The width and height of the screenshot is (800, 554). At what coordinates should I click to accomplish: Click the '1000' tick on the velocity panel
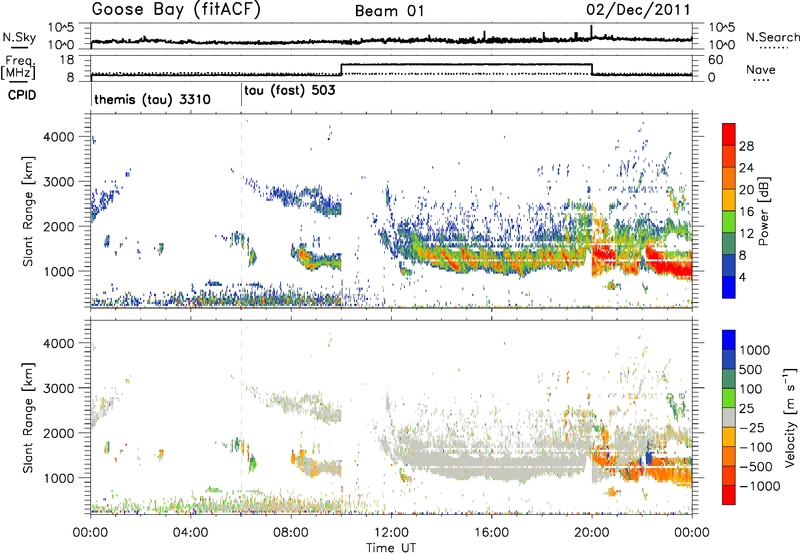click(59, 478)
